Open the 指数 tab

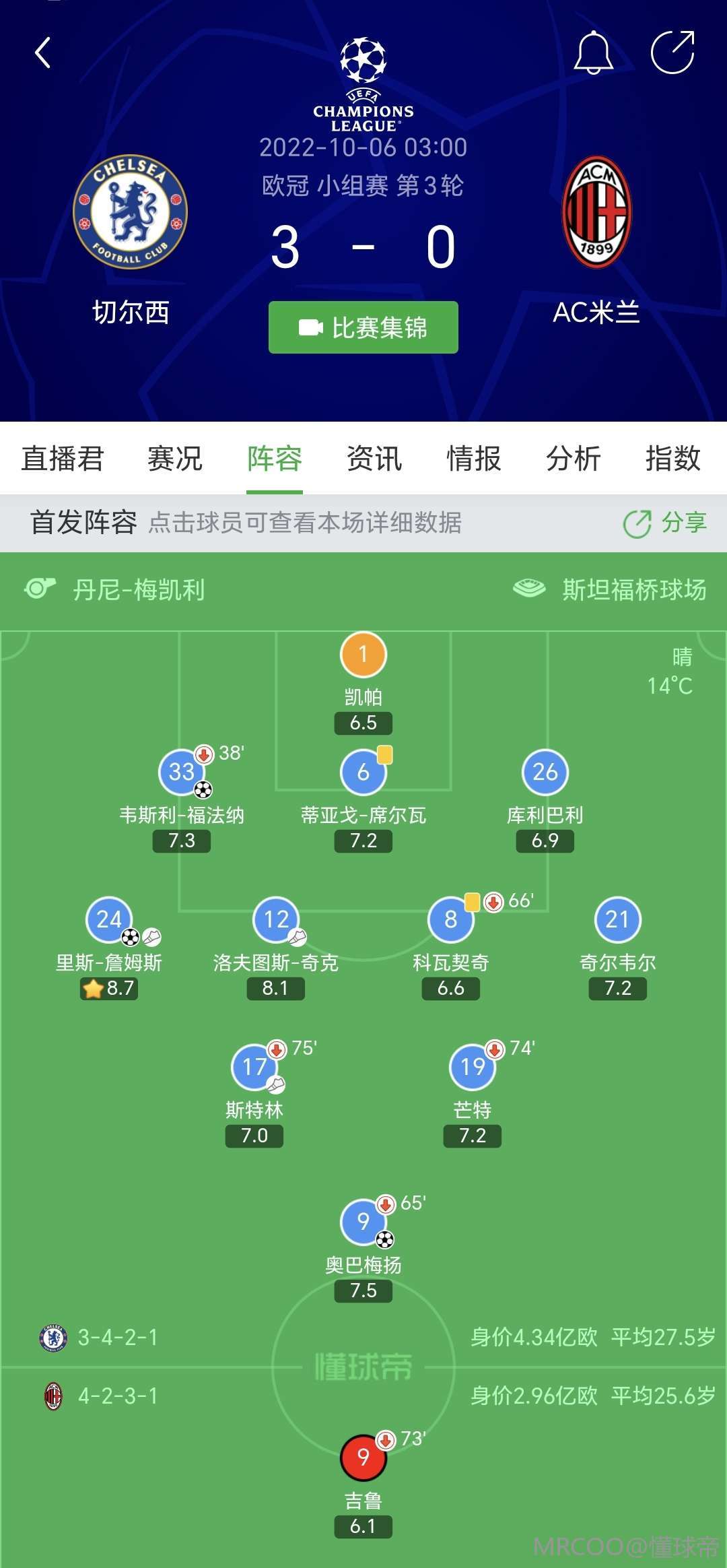(673, 459)
